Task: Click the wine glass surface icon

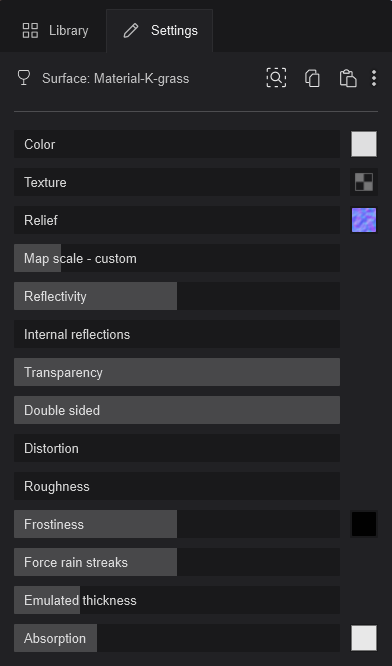Action: 24,78
